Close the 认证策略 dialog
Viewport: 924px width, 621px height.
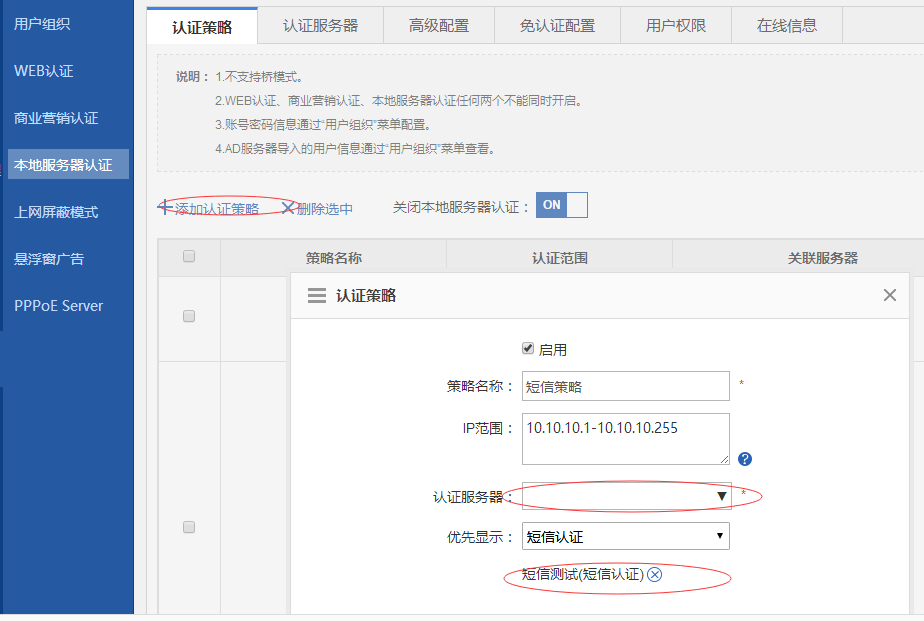889,295
